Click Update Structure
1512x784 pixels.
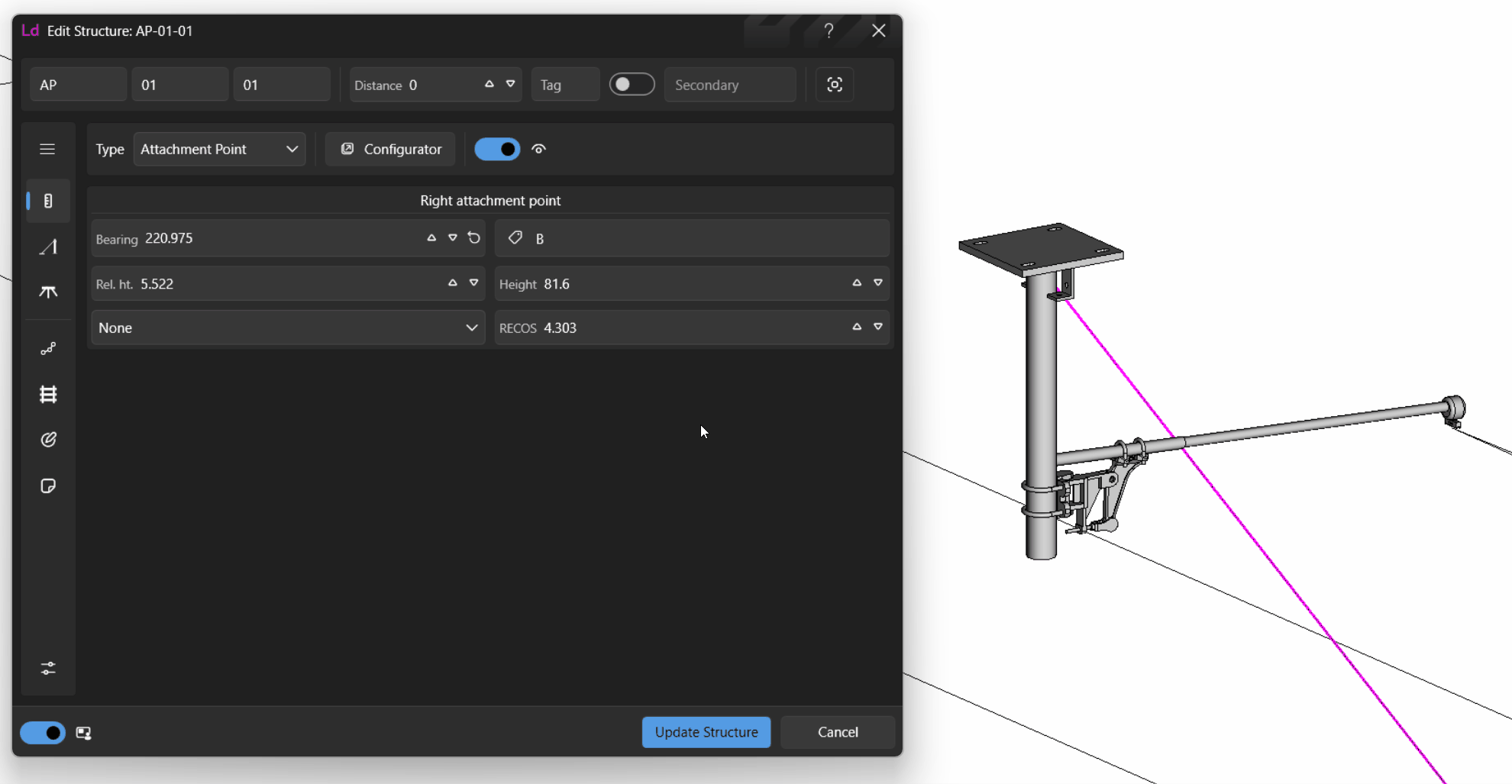(706, 732)
